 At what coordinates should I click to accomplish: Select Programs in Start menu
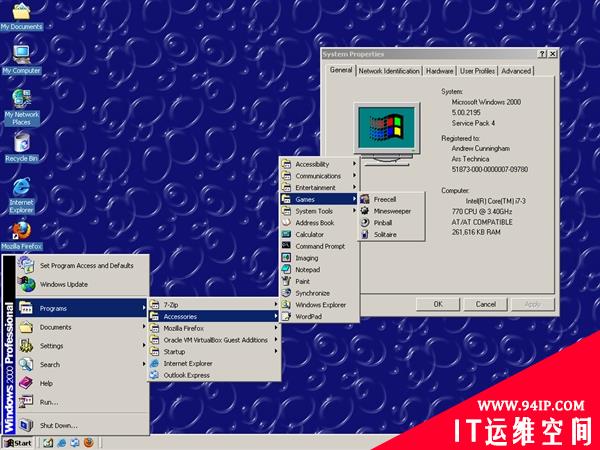click(82, 308)
